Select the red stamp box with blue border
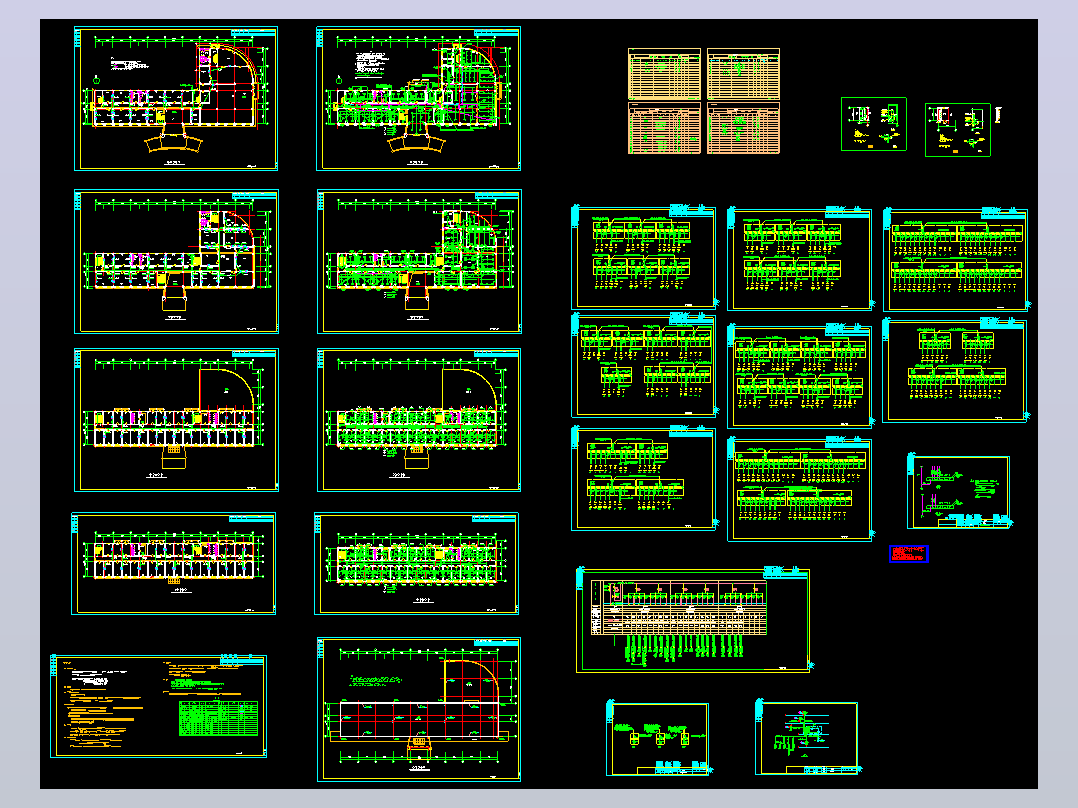This screenshot has height=808, width=1078. click(909, 554)
